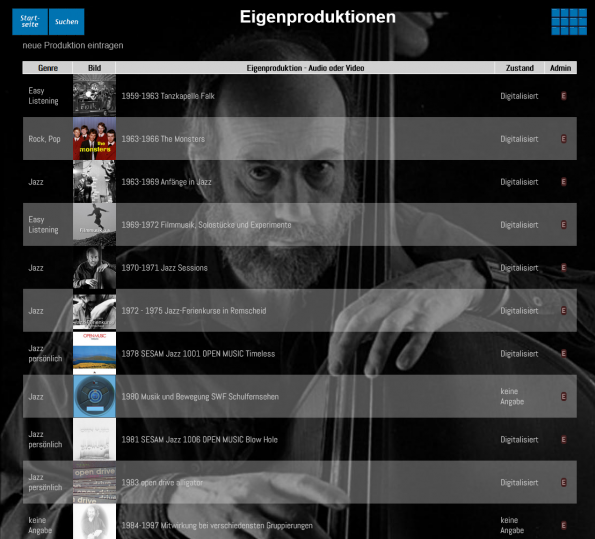
Task: Open the Suchen button
Action: tap(67, 22)
